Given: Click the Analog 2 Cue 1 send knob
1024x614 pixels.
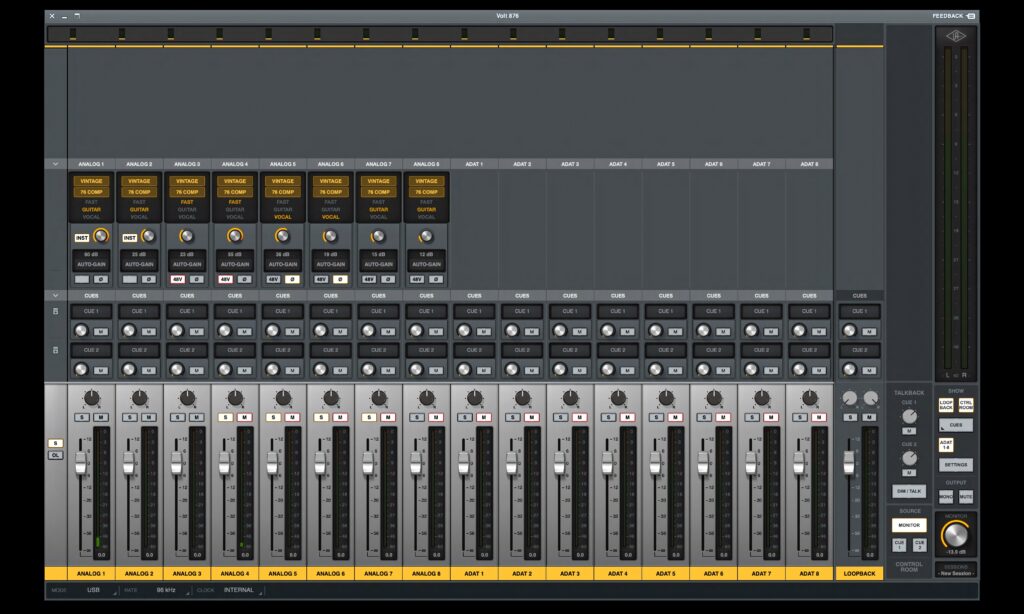Looking at the screenshot, I should click(129, 330).
